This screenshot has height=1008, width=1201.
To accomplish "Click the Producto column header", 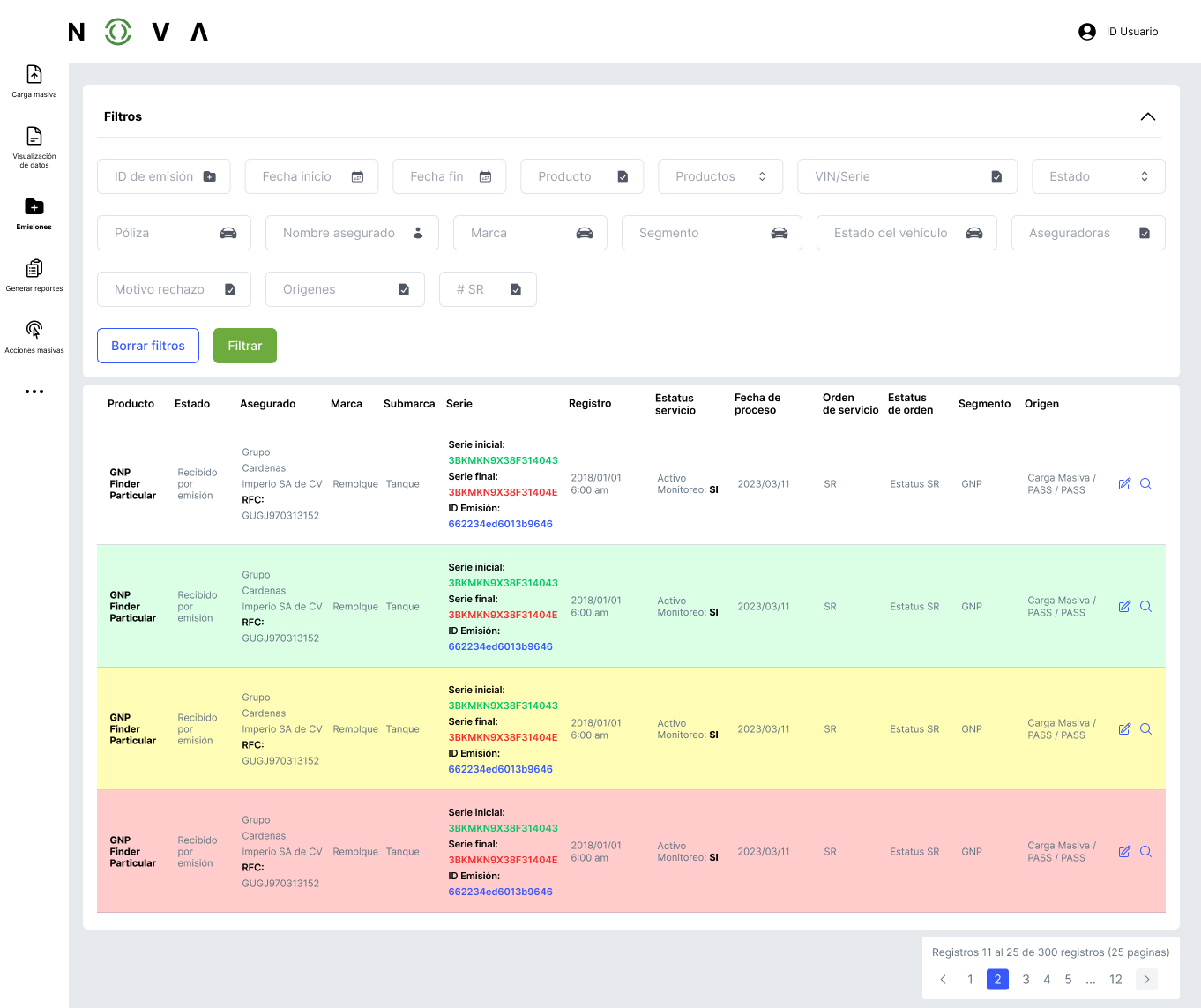I will point(131,404).
